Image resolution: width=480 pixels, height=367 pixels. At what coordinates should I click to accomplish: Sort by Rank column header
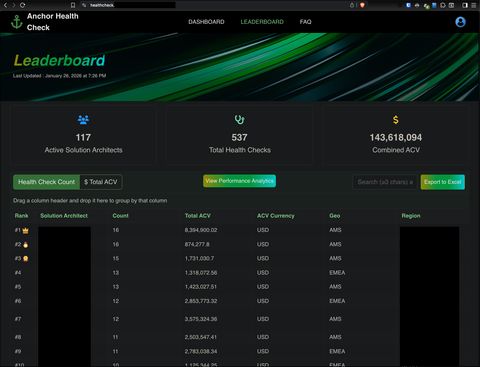click(x=21, y=216)
